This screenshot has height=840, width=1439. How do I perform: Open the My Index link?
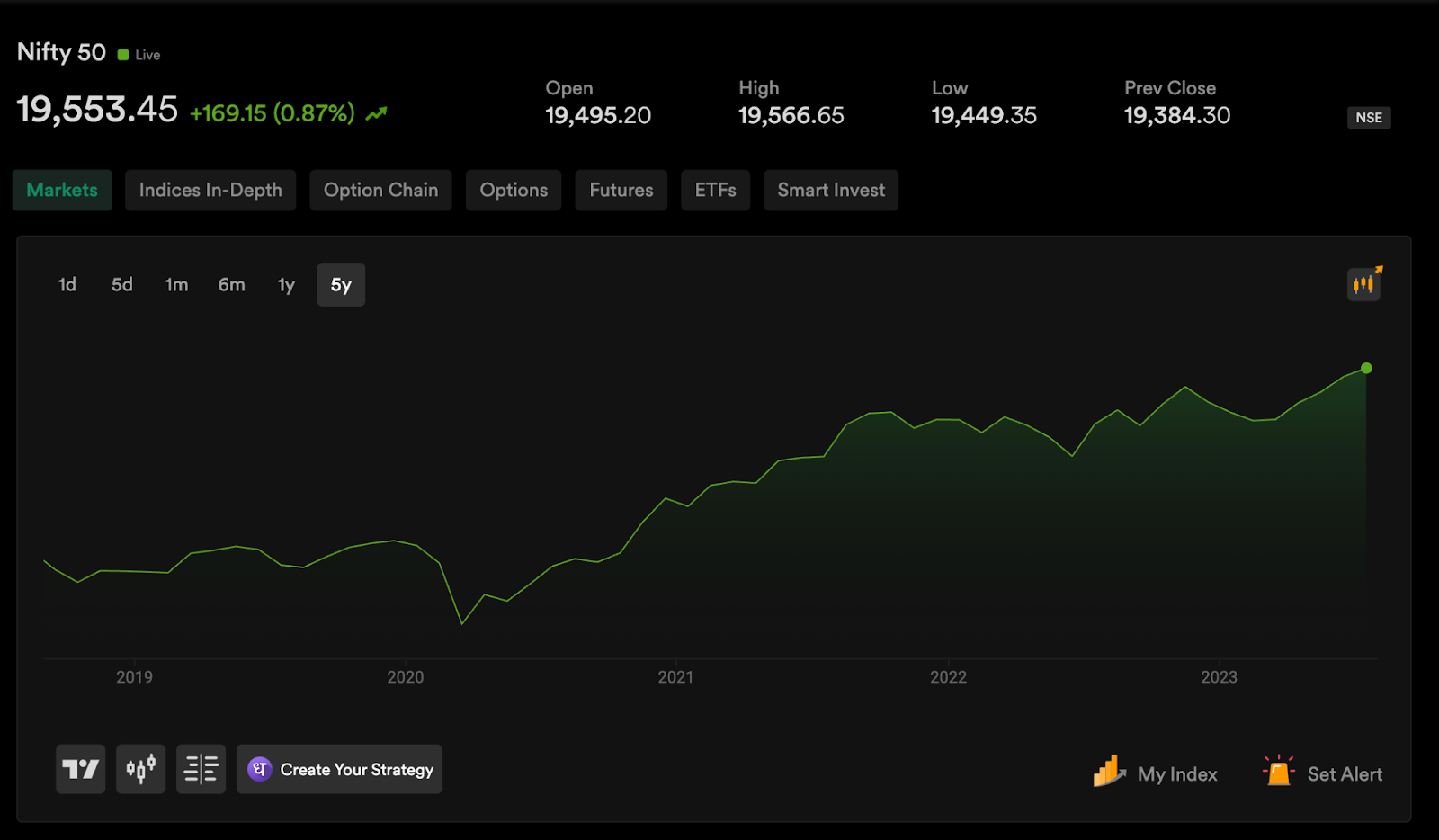pyautogui.click(x=1177, y=774)
